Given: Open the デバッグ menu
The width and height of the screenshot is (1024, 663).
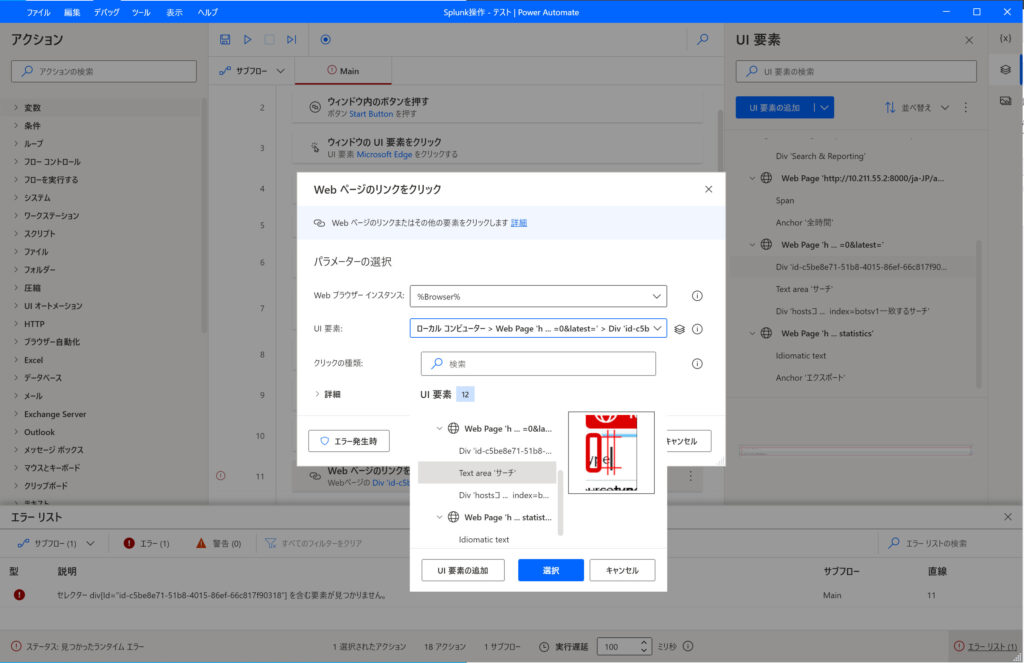Looking at the screenshot, I should (106, 12).
